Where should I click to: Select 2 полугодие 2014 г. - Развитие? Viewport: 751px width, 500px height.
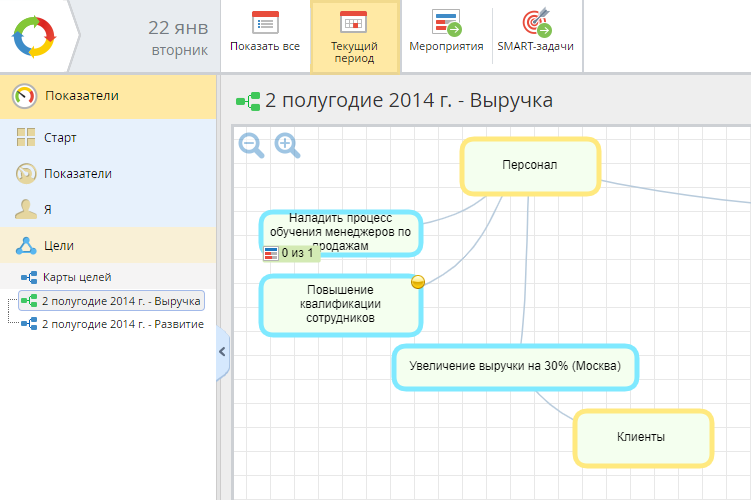tap(122, 324)
